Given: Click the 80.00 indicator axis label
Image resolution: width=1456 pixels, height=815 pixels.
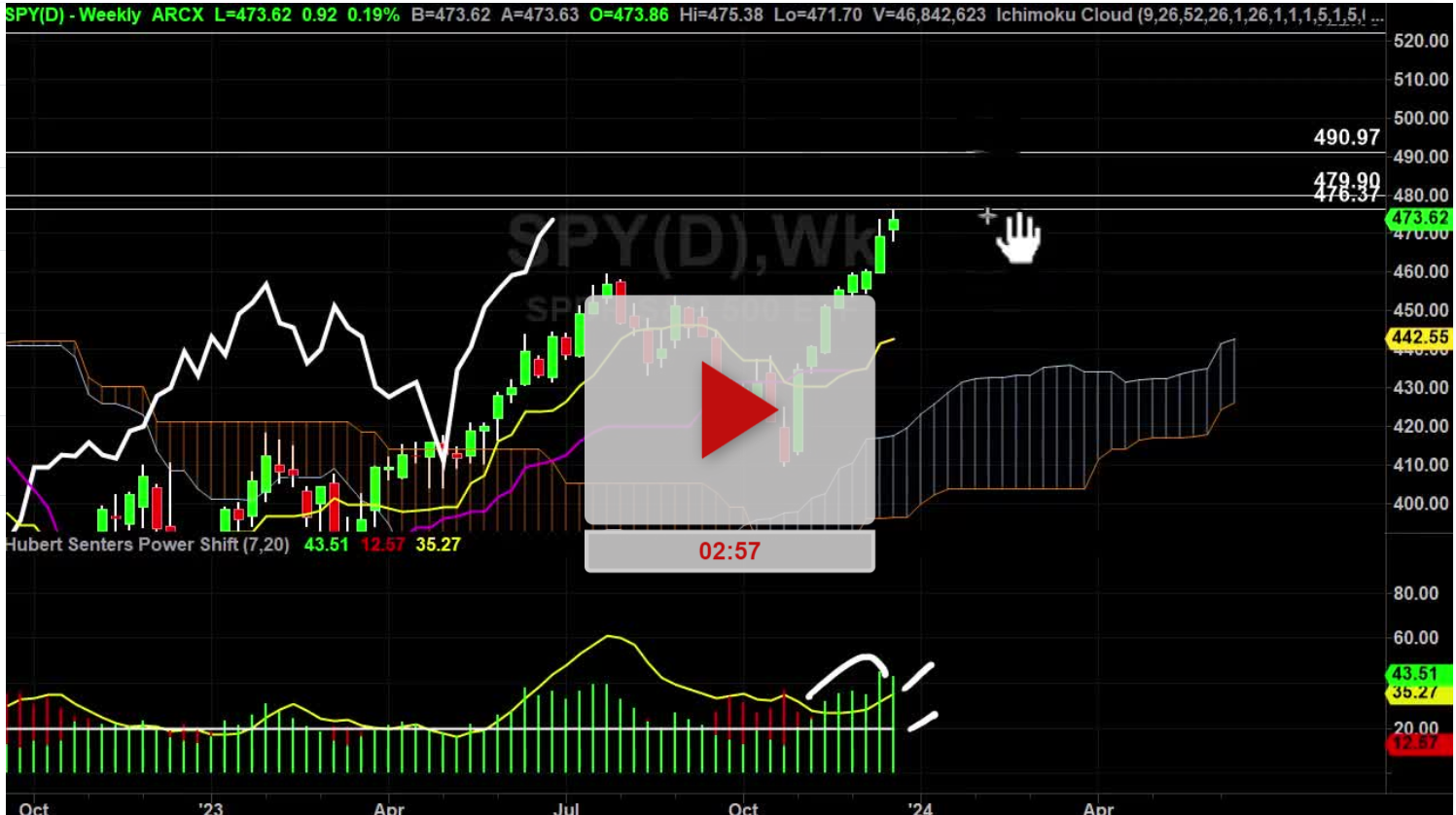Looking at the screenshot, I should pos(1416,593).
